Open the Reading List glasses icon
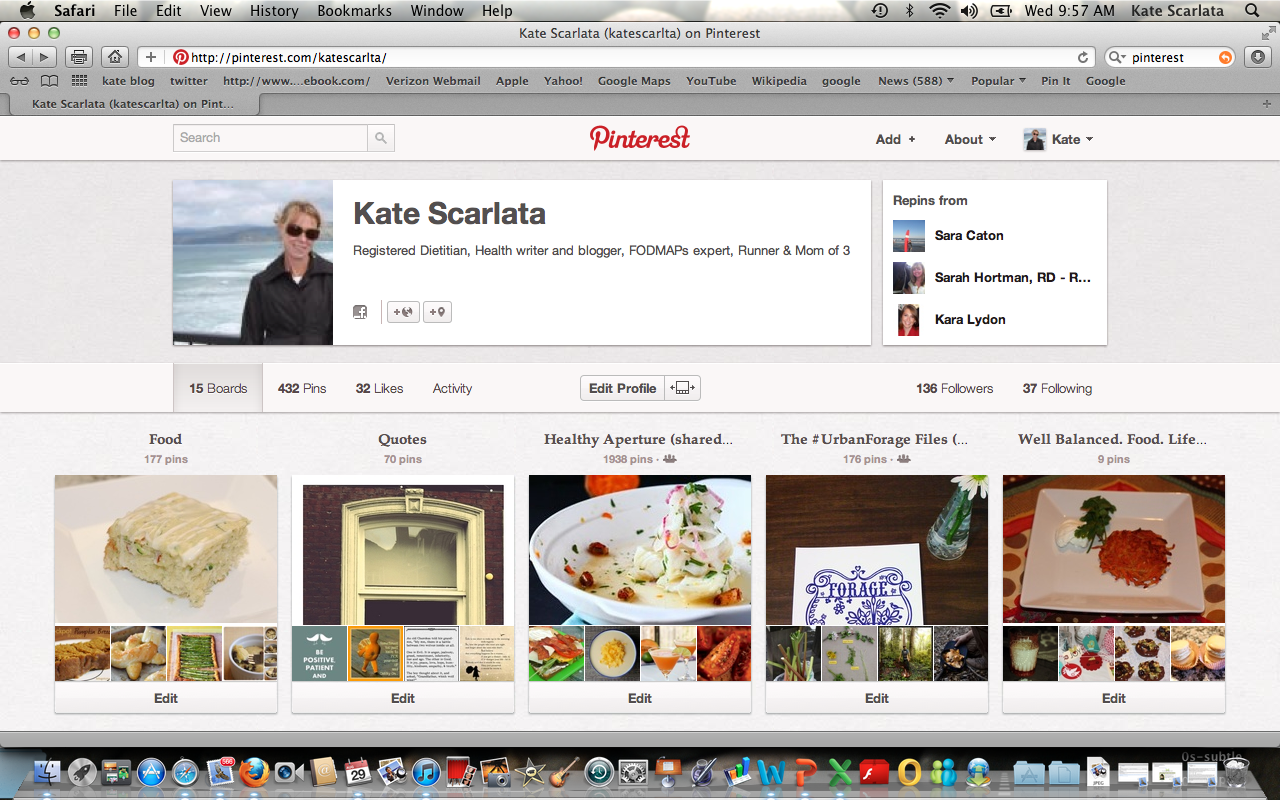This screenshot has width=1280, height=800. point(19,81)
